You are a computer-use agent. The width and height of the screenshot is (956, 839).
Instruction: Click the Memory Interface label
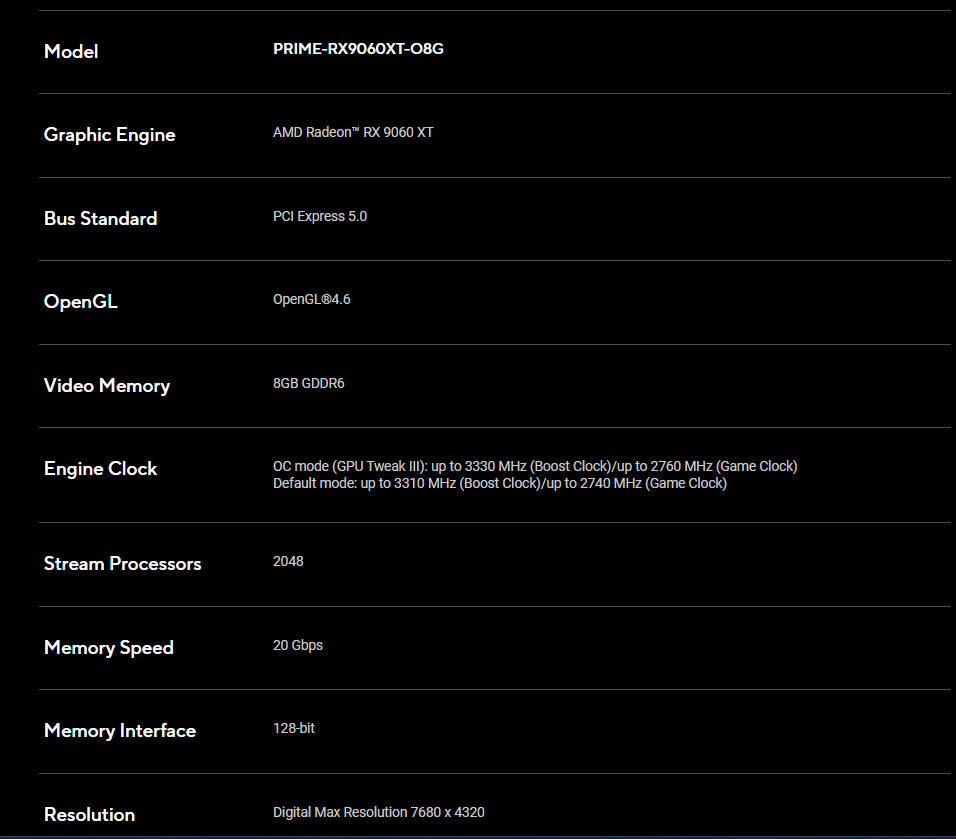[x=119, y=731]
